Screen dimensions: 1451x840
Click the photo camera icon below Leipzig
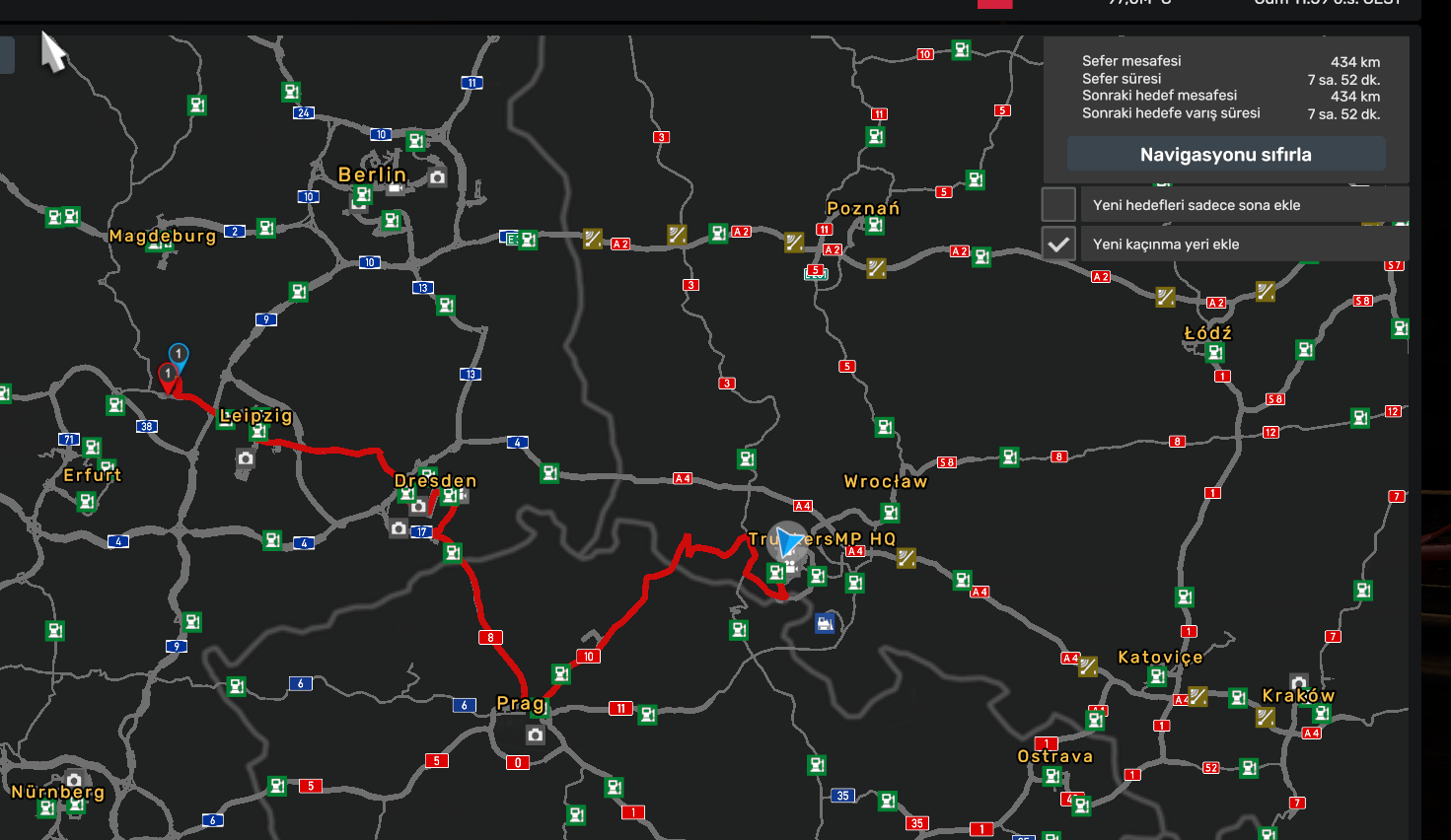click(246, 458)
